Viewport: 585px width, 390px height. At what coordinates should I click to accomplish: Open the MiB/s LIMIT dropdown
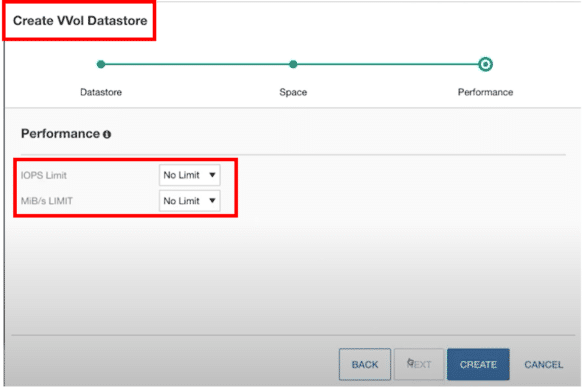pyautogui.click(x=190, y=201)
